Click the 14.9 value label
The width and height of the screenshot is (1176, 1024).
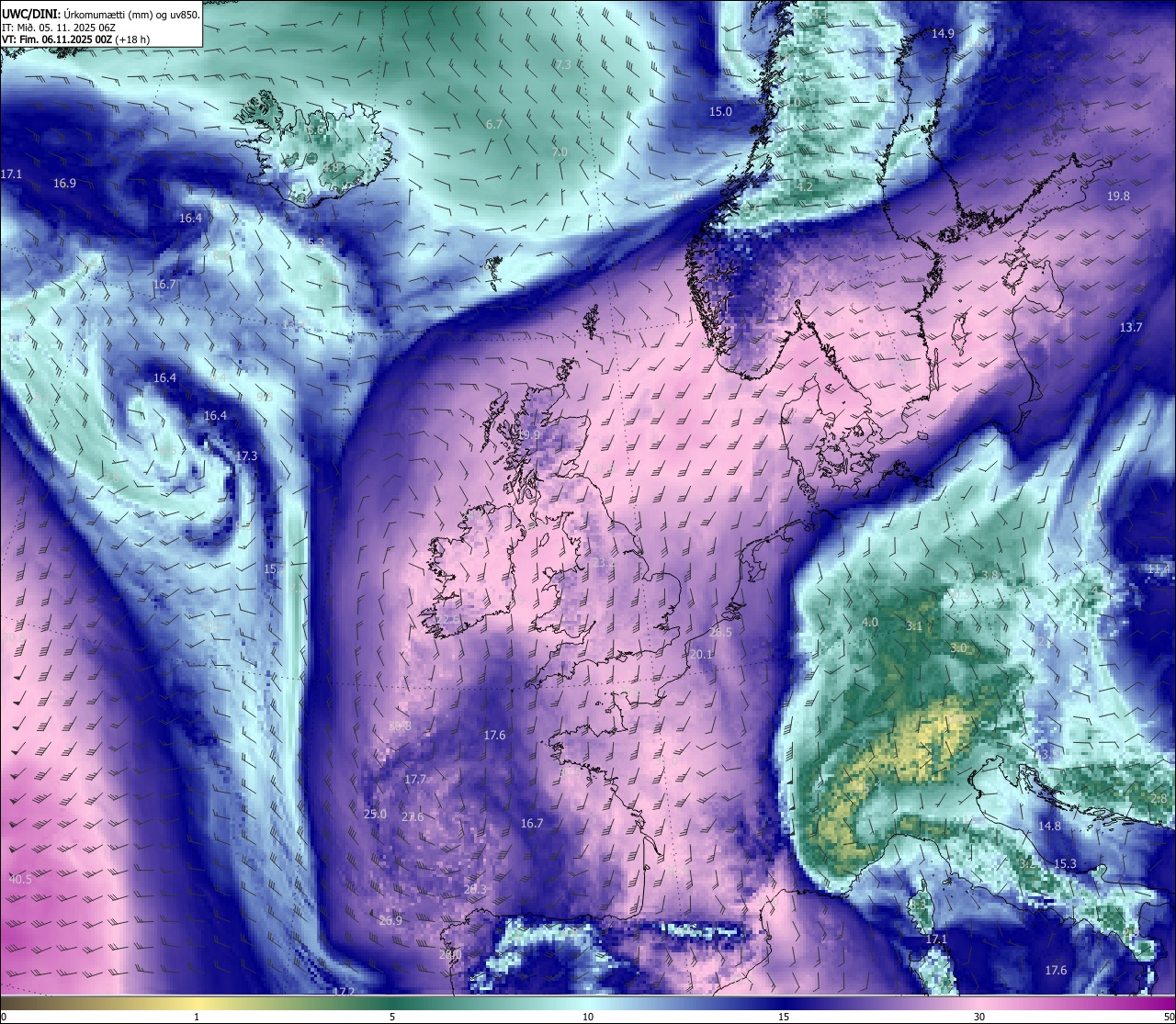[943, 34]
